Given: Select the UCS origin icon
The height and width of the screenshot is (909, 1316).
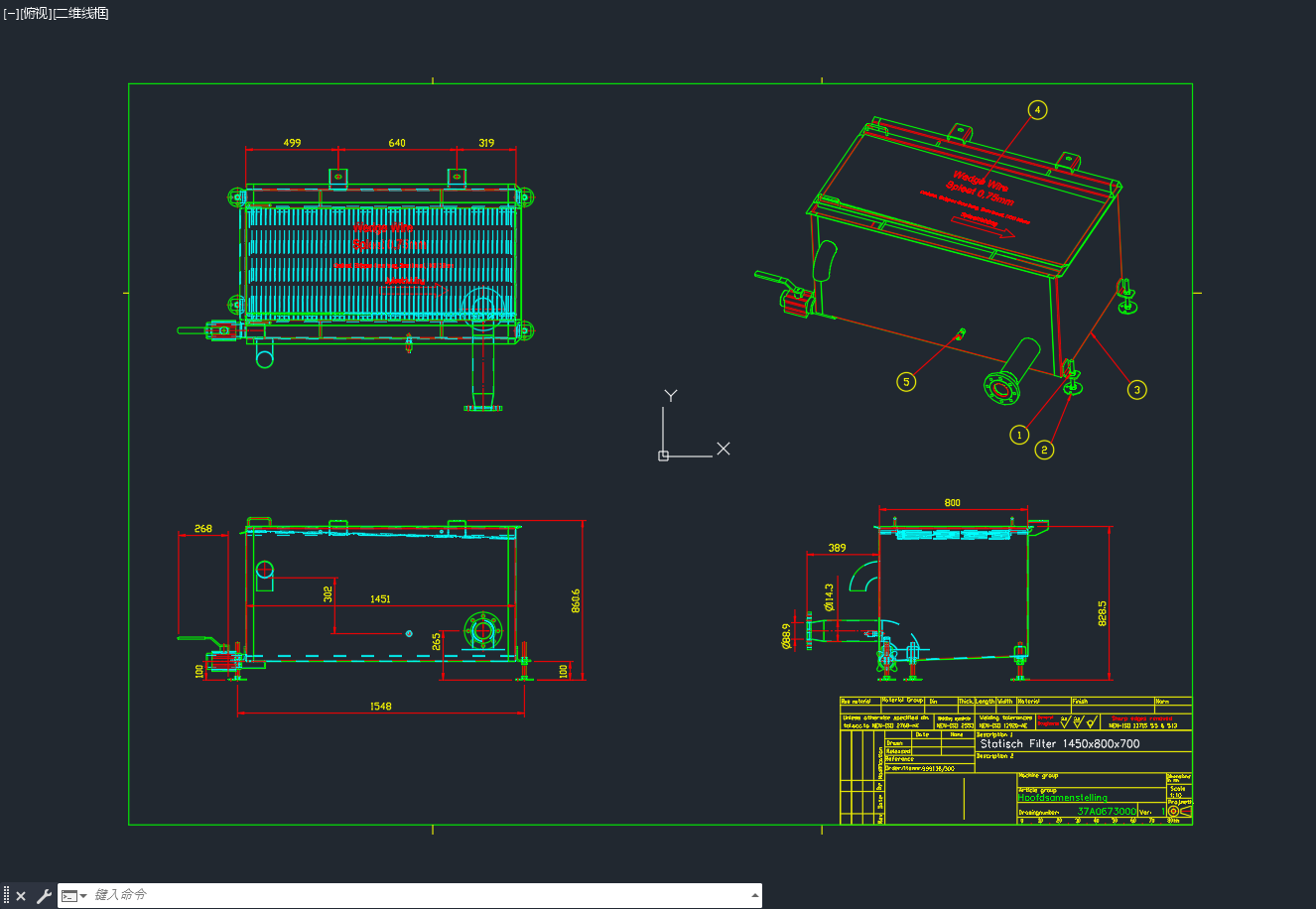Looking at the screenshot, I should pos(664,455).
